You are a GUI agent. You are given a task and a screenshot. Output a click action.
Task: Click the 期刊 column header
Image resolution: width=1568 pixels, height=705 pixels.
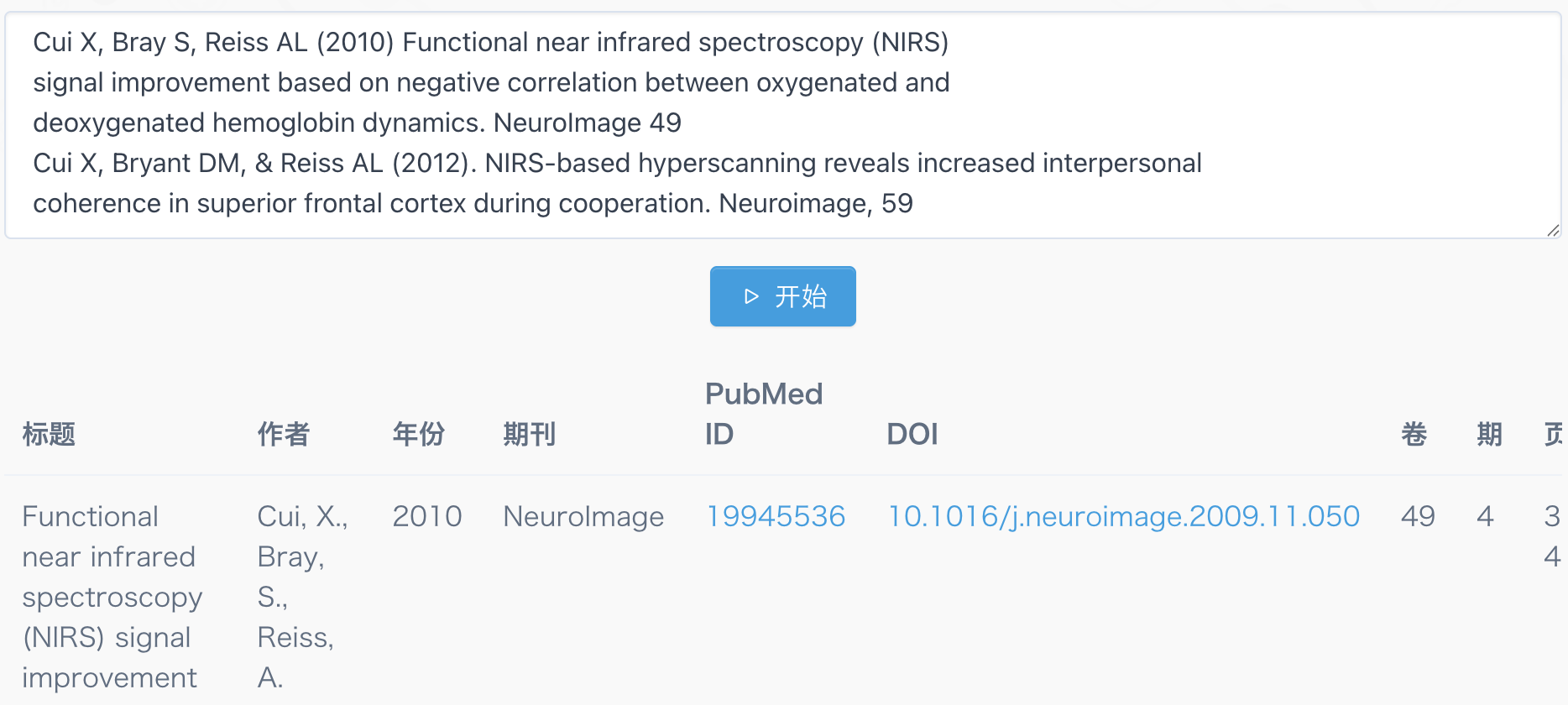530,434
